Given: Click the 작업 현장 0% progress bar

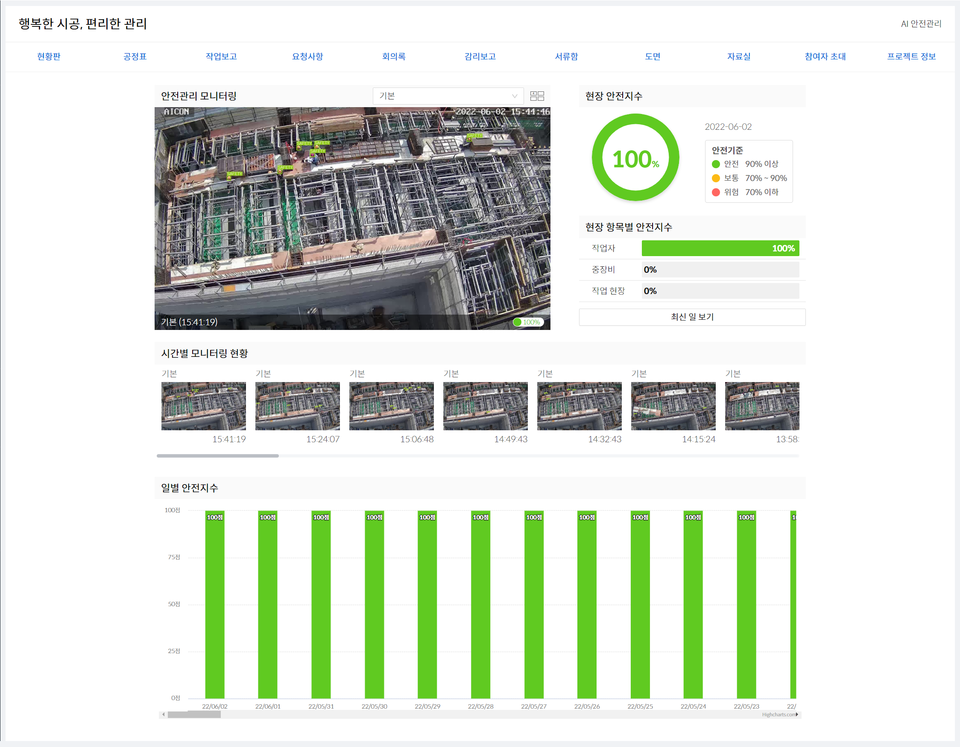Looking at the screenshot, I should [721, 291].
